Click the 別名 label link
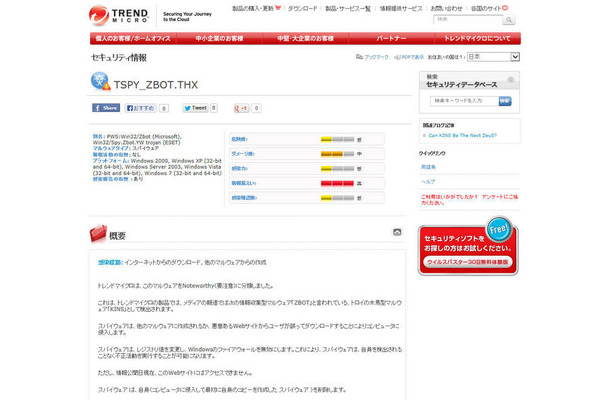 [98, 137]
